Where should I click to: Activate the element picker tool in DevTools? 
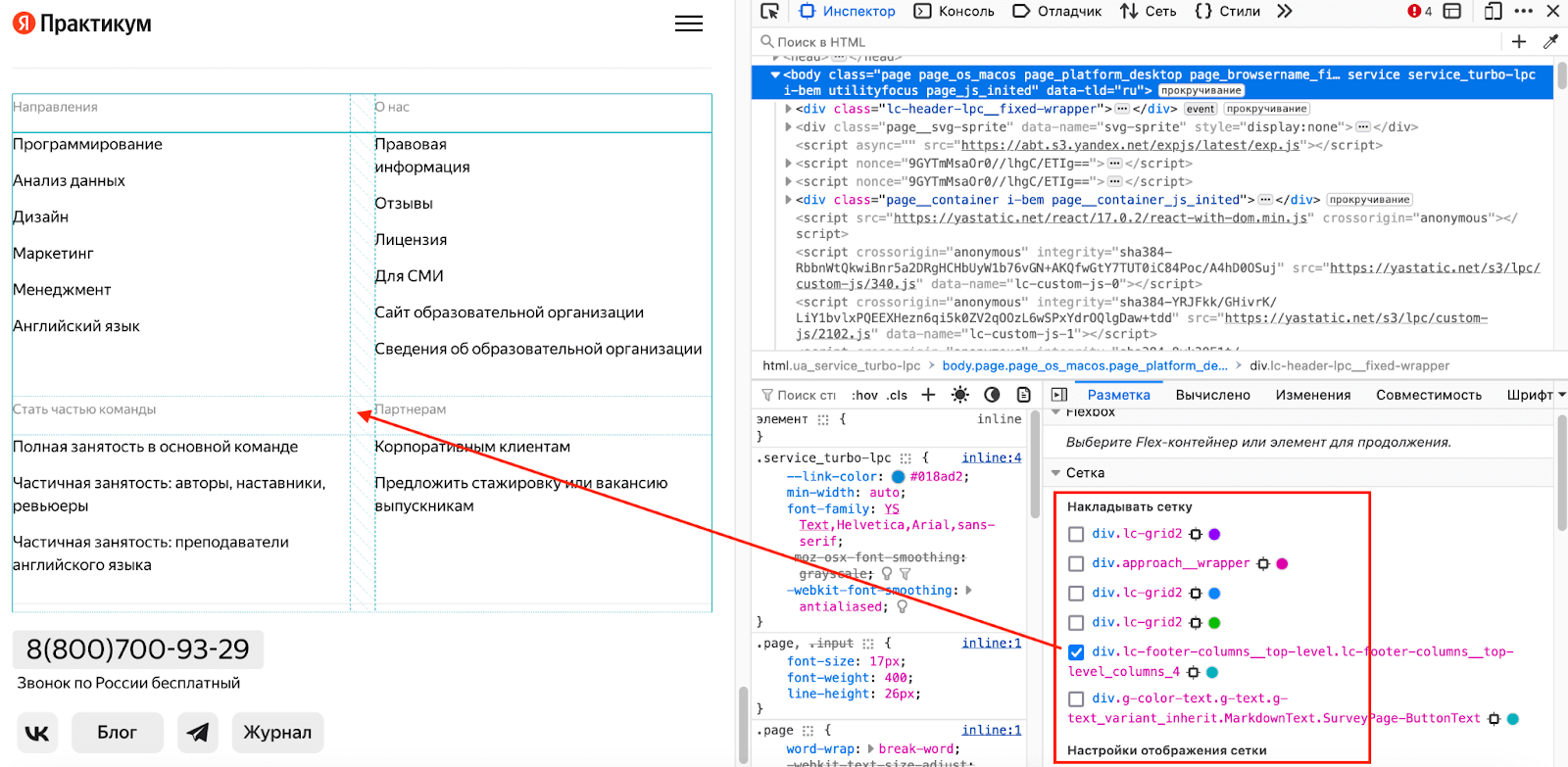click(x=769, y=11)
